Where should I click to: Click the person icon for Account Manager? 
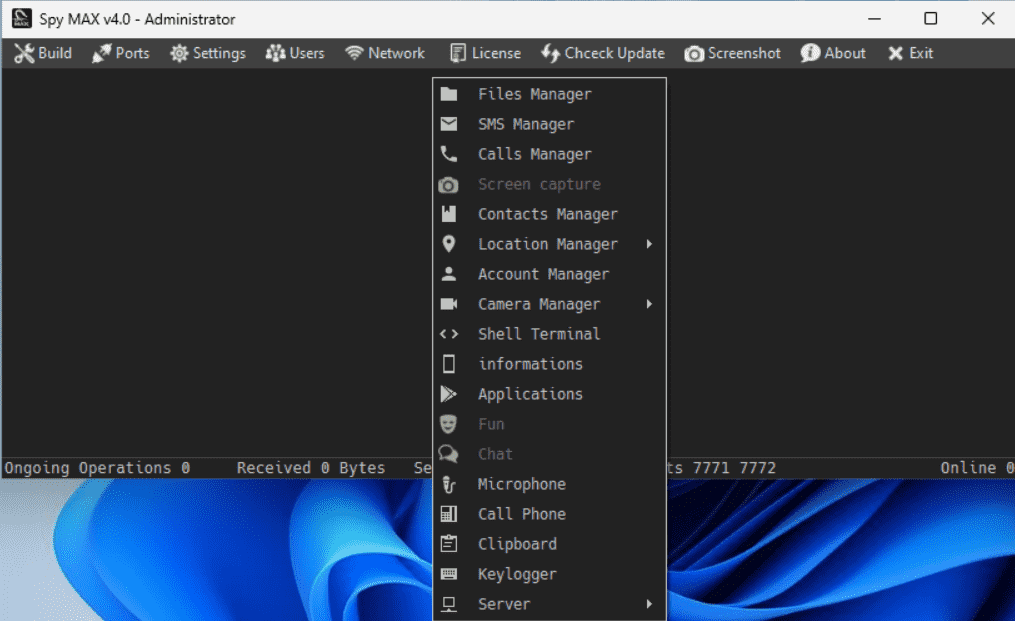click(x=449, y=274)
